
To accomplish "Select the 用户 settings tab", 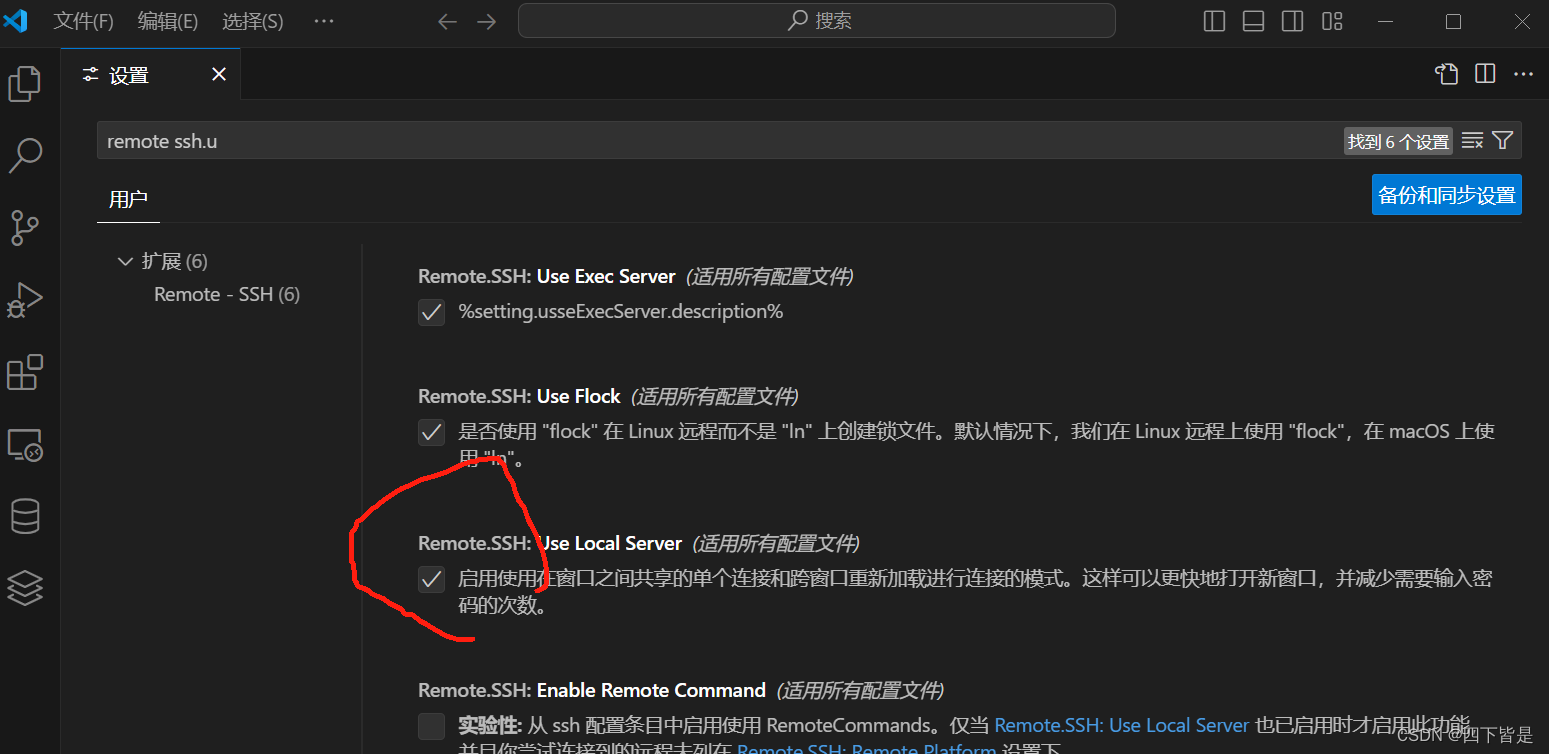I will [128, 199].
